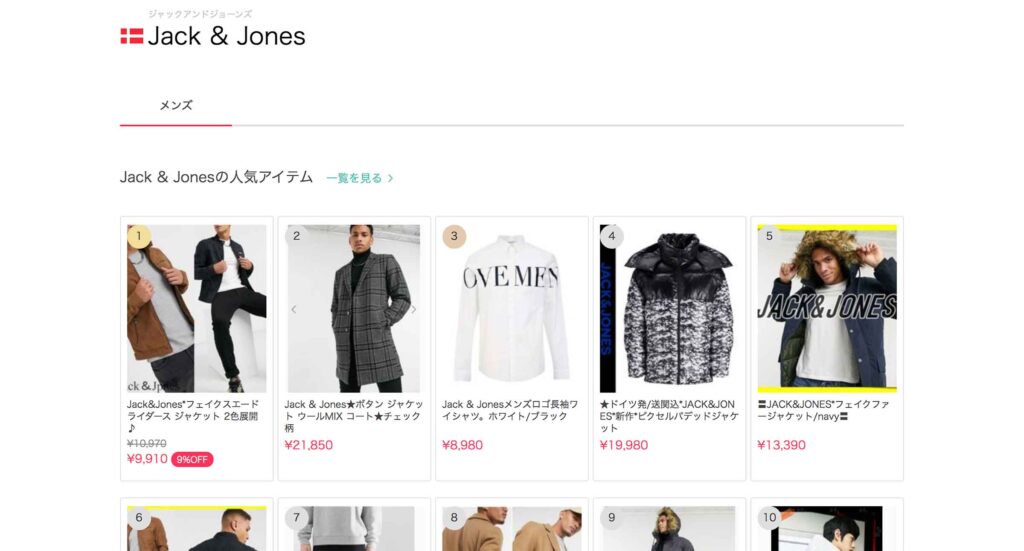Open the wool MIX check coat title

[x=354, y=416]
